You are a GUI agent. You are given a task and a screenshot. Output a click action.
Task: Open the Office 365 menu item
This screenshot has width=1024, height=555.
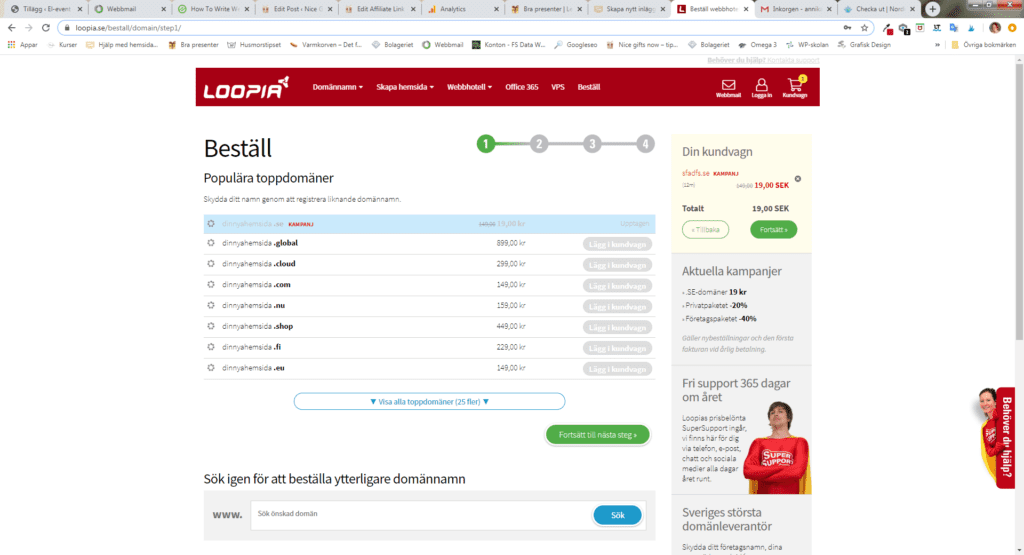pyautogui.click(x=521, y=87)
